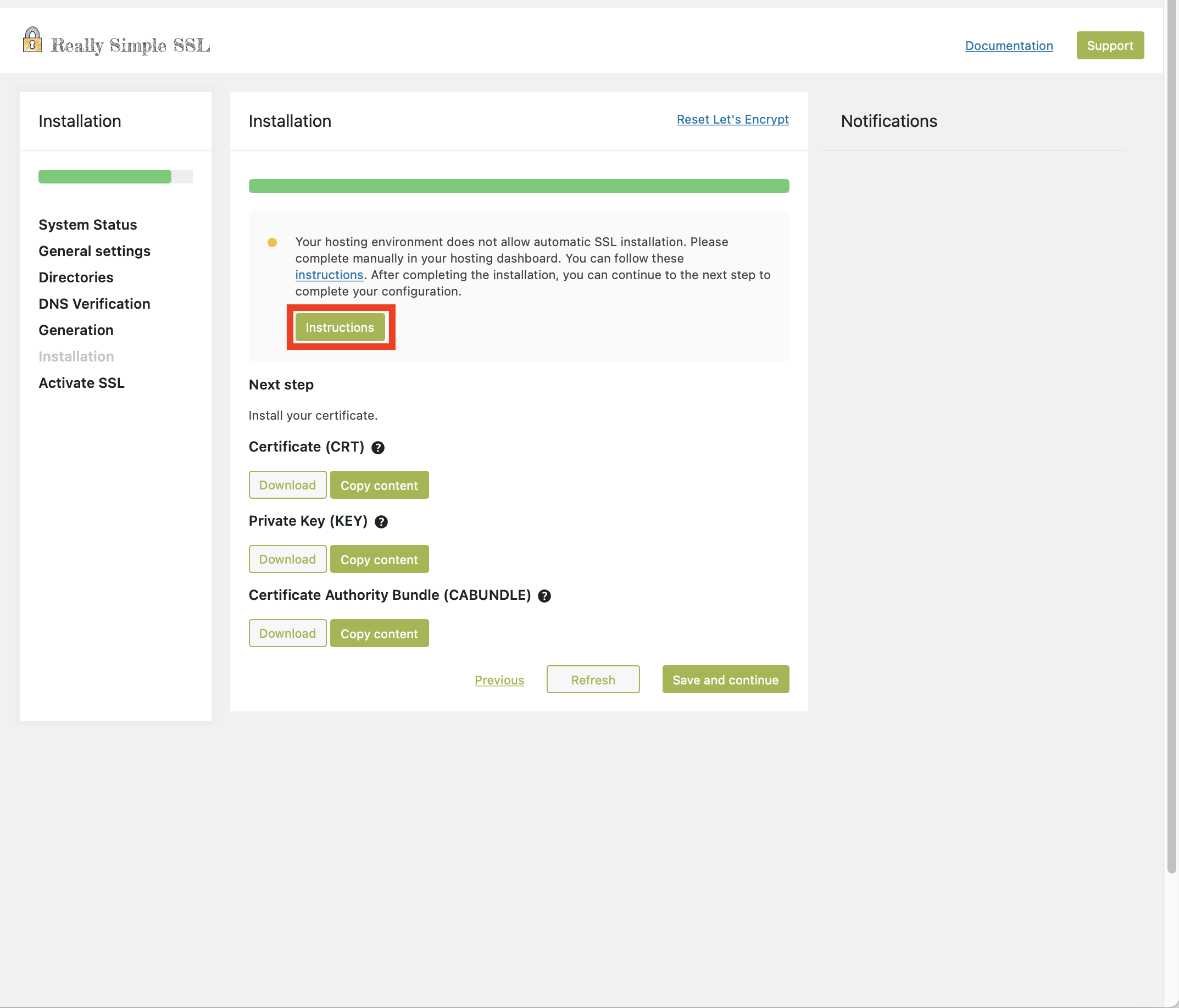Click 'Install your certificate.' text
Viewport: 1179px width, 1008px height.
pos(313,415)
